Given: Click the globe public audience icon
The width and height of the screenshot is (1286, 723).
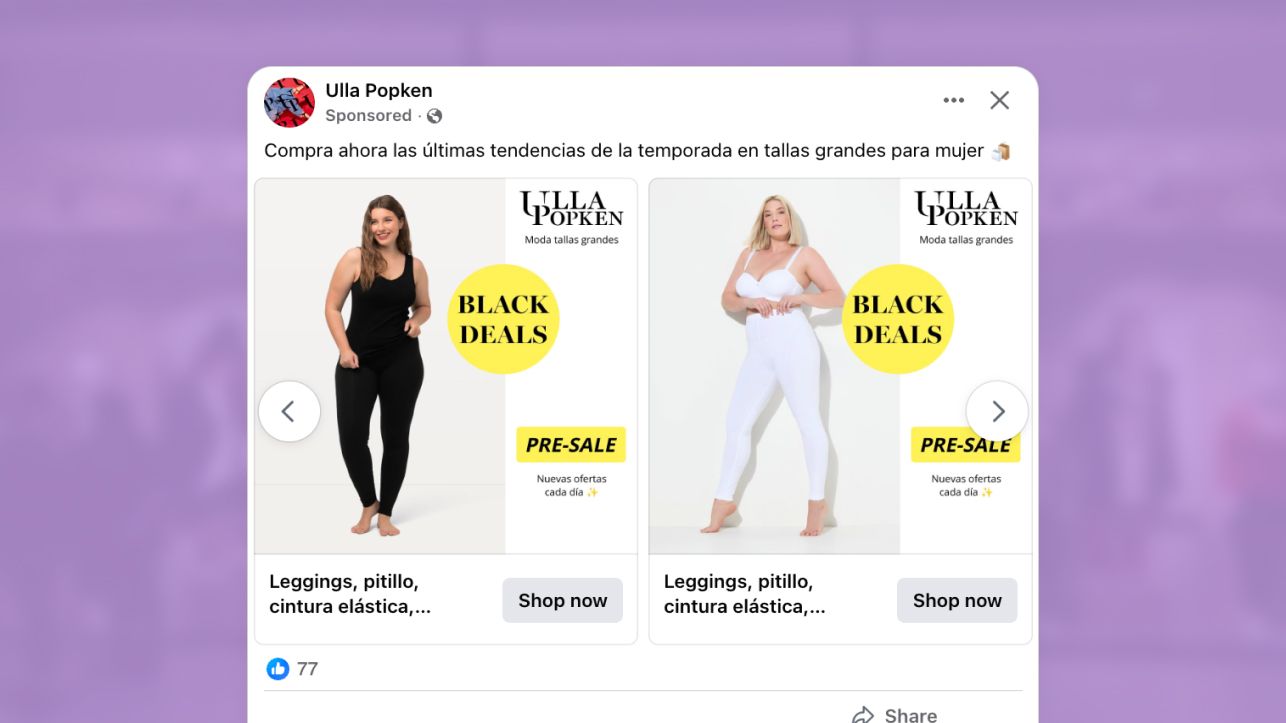Looking at the screenshot, I should tap(434, 116).
